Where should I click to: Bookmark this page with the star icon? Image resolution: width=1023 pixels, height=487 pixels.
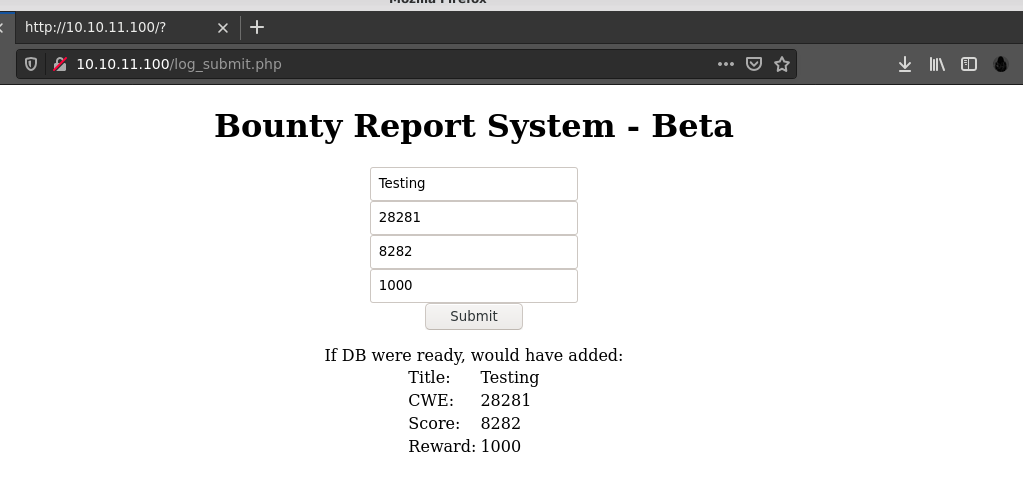tap(782, 64)
